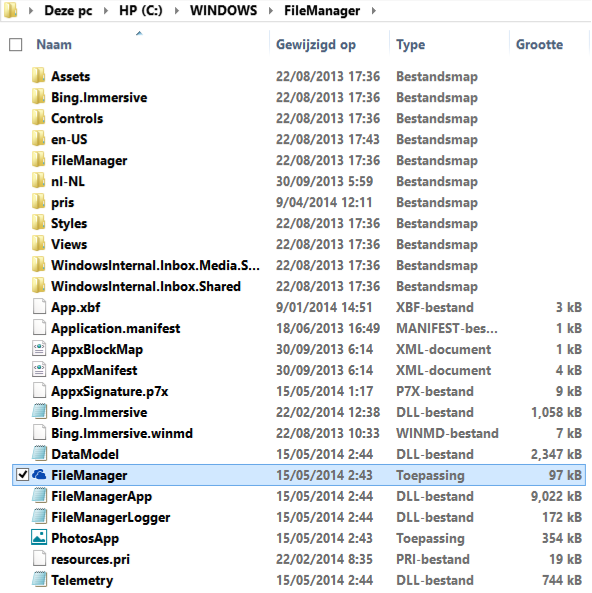Navigate to HP (C:) in breadcrumb
Viewport: 592px width, 593px height.
click(141, 11)
